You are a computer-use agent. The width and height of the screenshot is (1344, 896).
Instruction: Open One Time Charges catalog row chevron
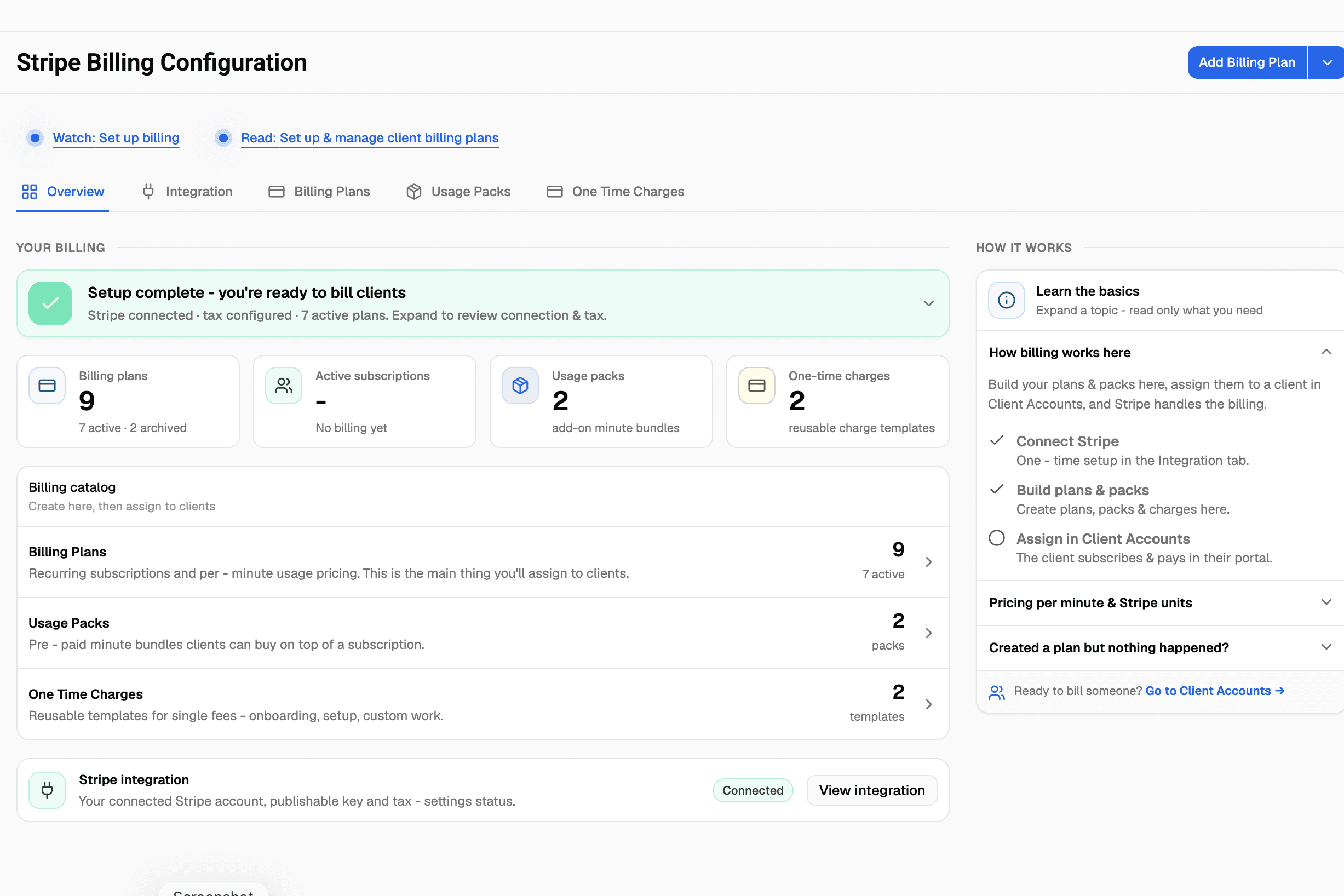pyautogui.click(x=928, y=704)
